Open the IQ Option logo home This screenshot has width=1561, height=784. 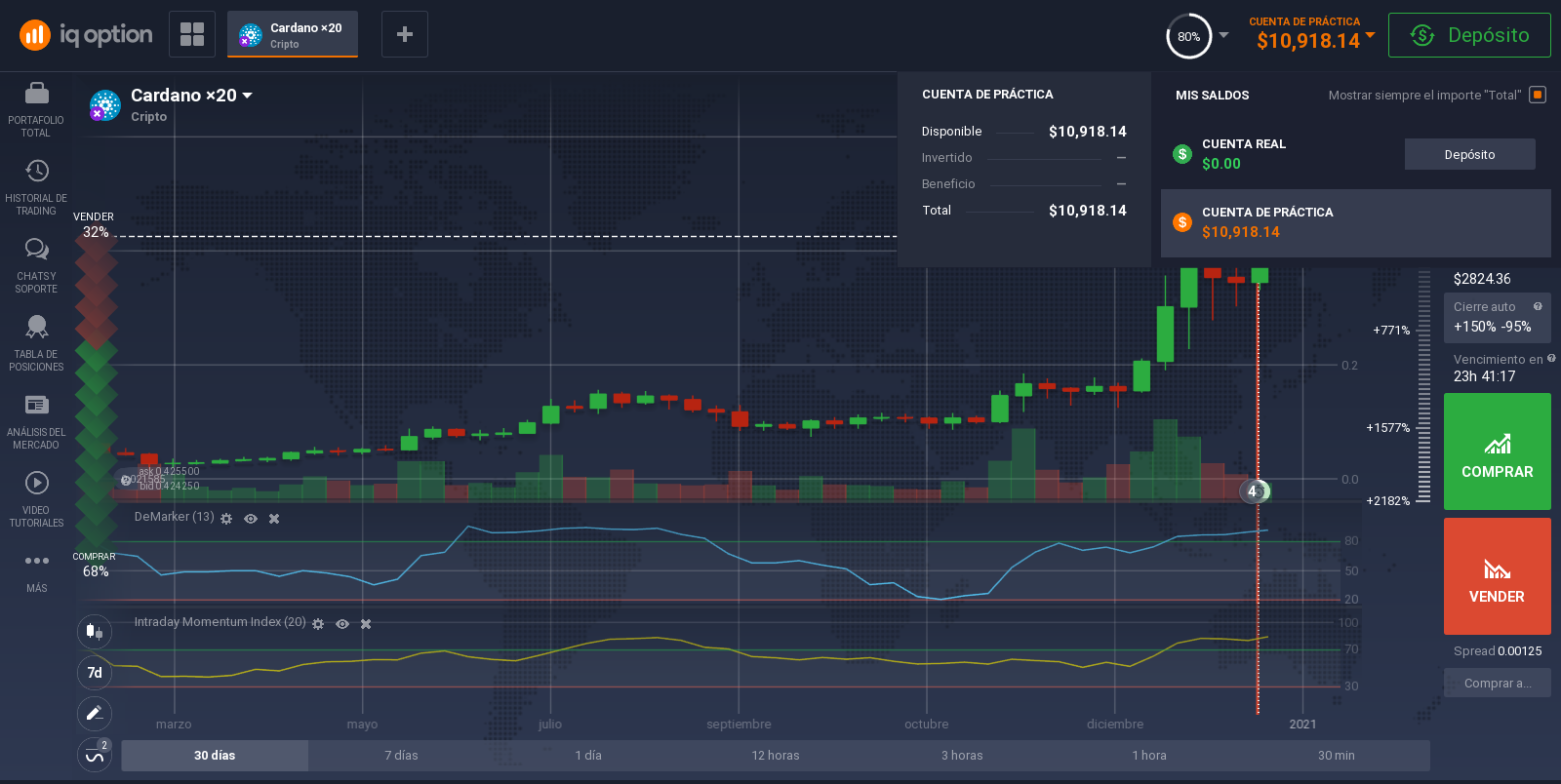[x=86, y=35]
